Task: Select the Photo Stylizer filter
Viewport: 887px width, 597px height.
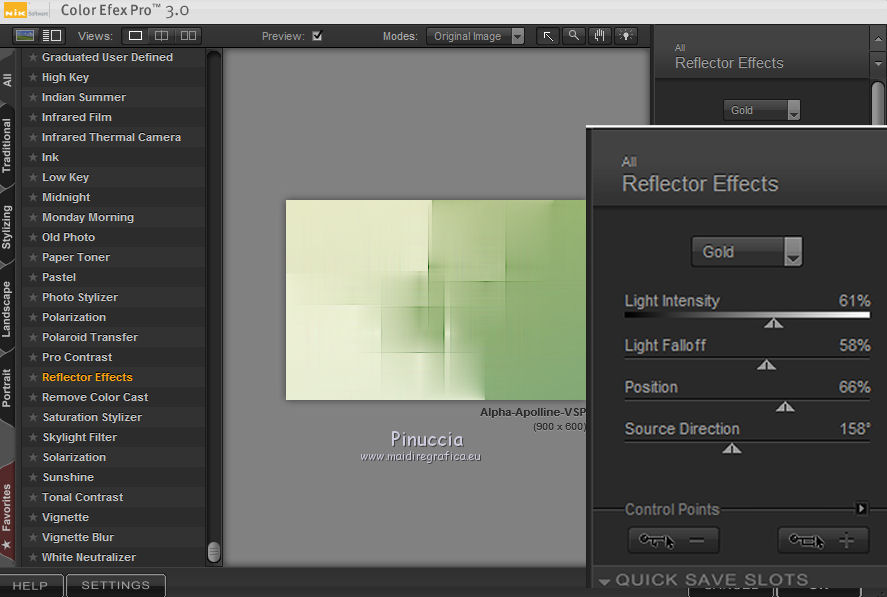Action: click(80, 297)
